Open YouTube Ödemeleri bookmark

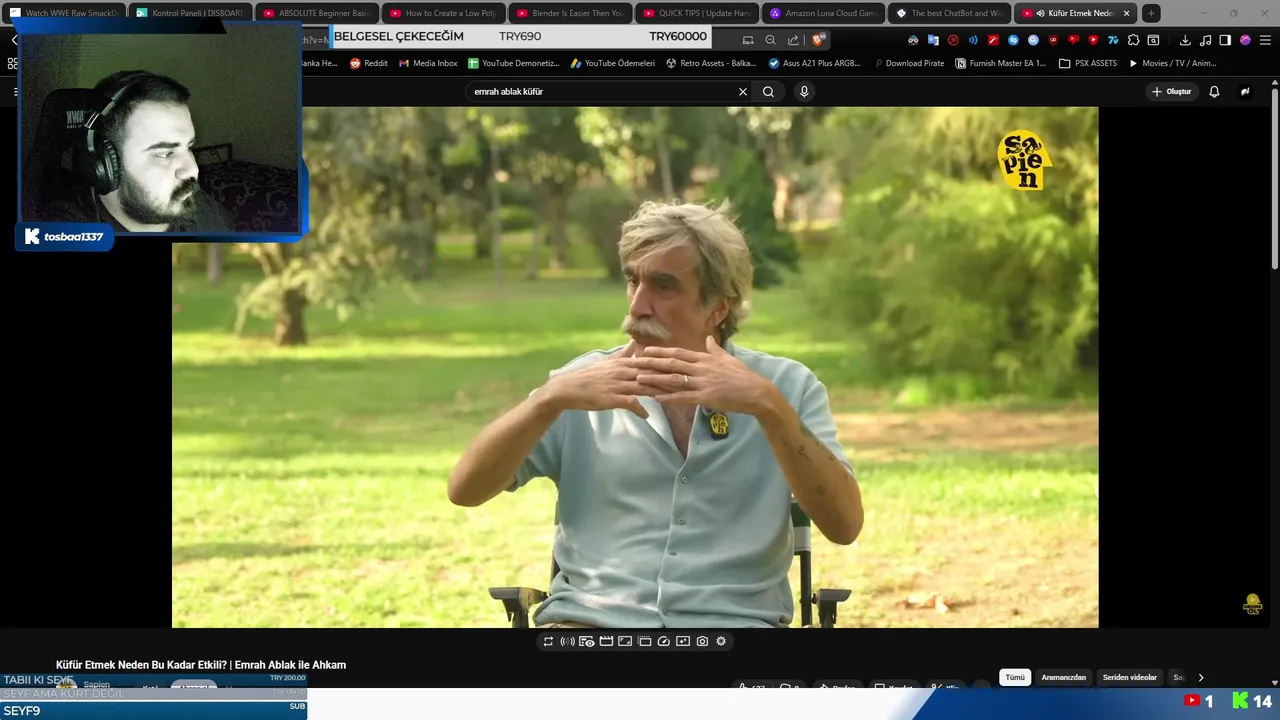(612, 63)
